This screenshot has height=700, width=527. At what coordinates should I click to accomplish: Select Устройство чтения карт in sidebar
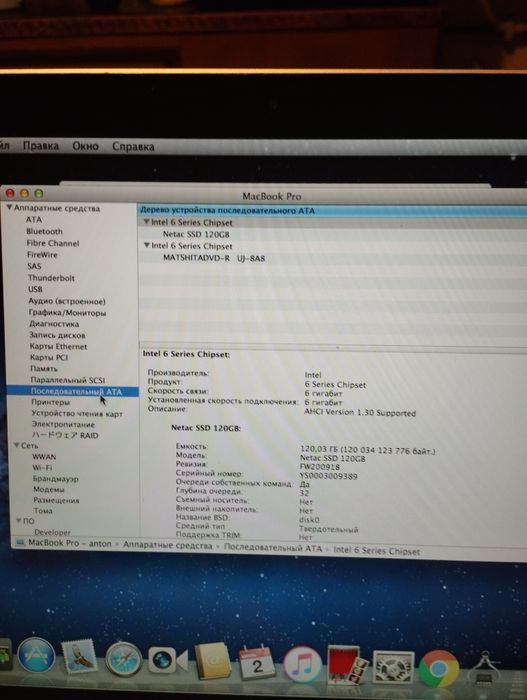point(77,413)
